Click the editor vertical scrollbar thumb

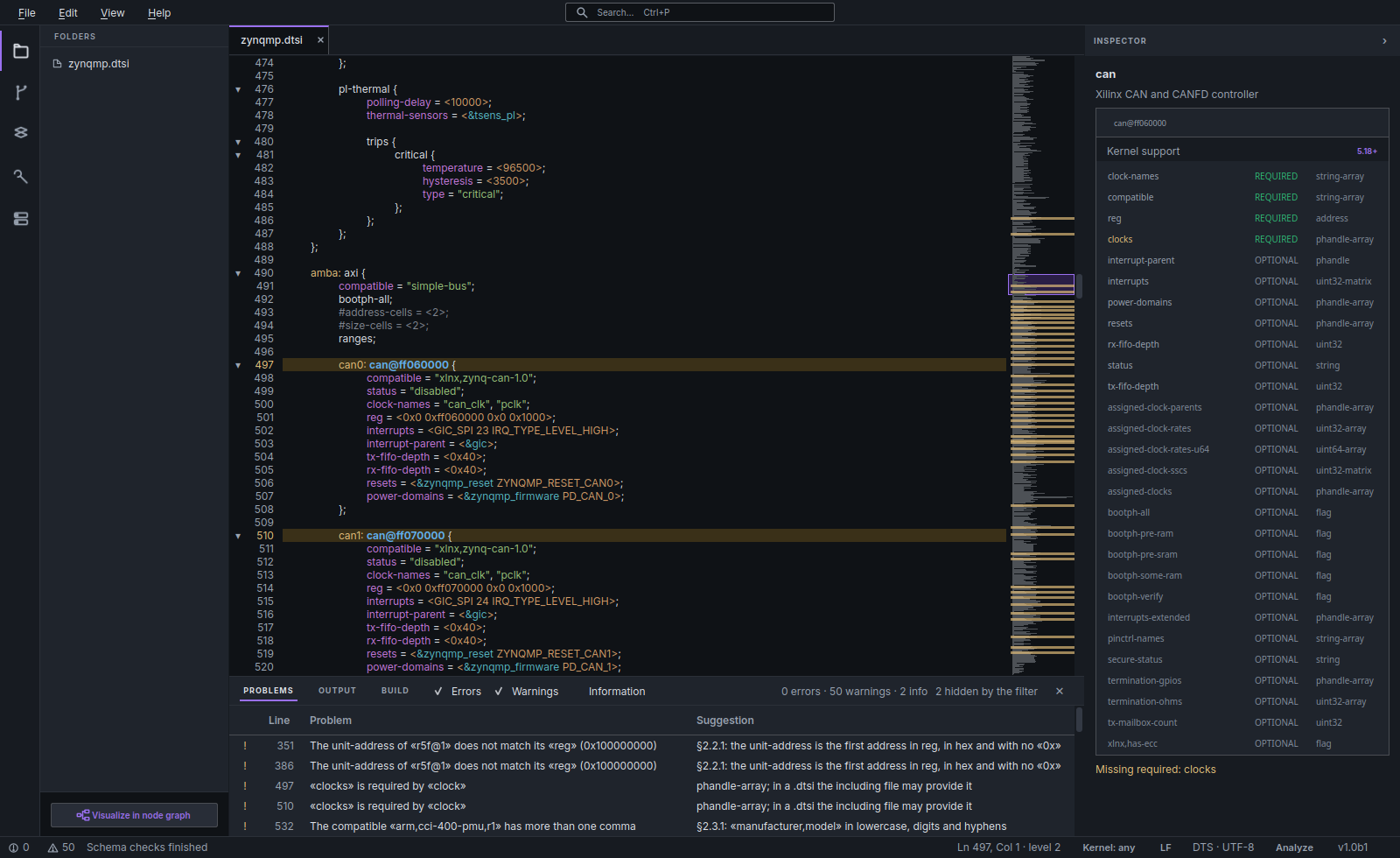pos(1079,285)
